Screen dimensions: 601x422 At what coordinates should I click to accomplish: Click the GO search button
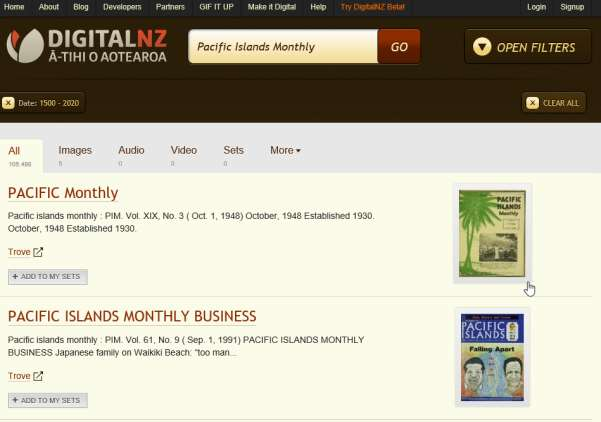click(x=399, y=47)
